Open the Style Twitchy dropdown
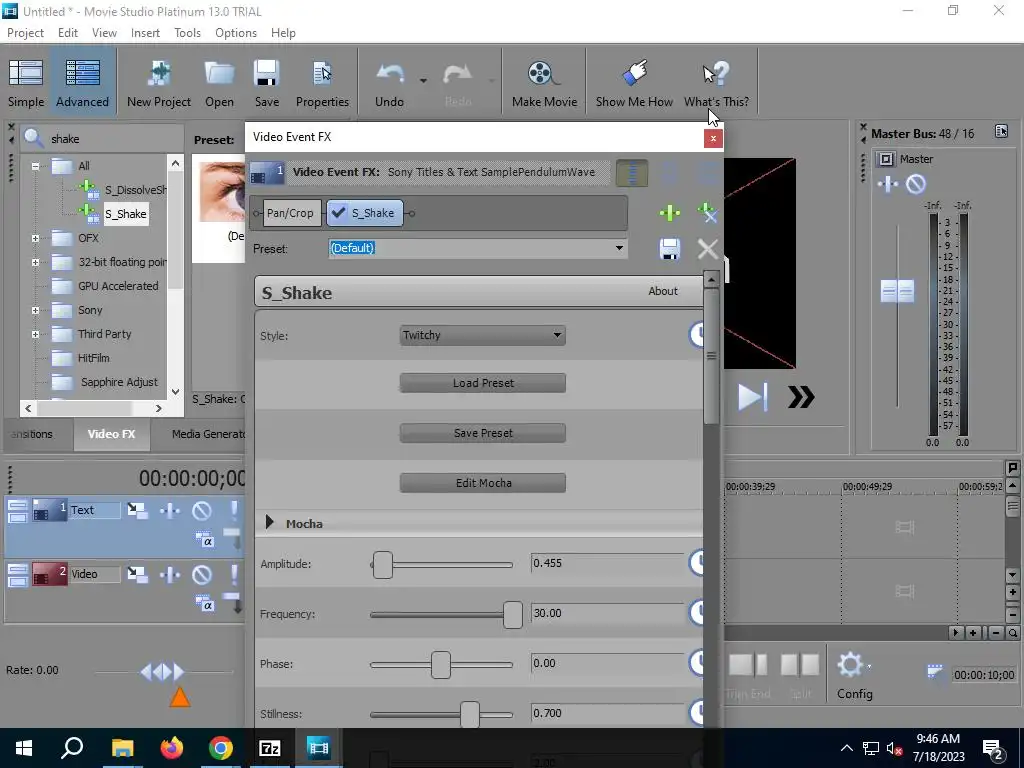The width and height of the screenshot is (1024, 768). pos(483,335)
